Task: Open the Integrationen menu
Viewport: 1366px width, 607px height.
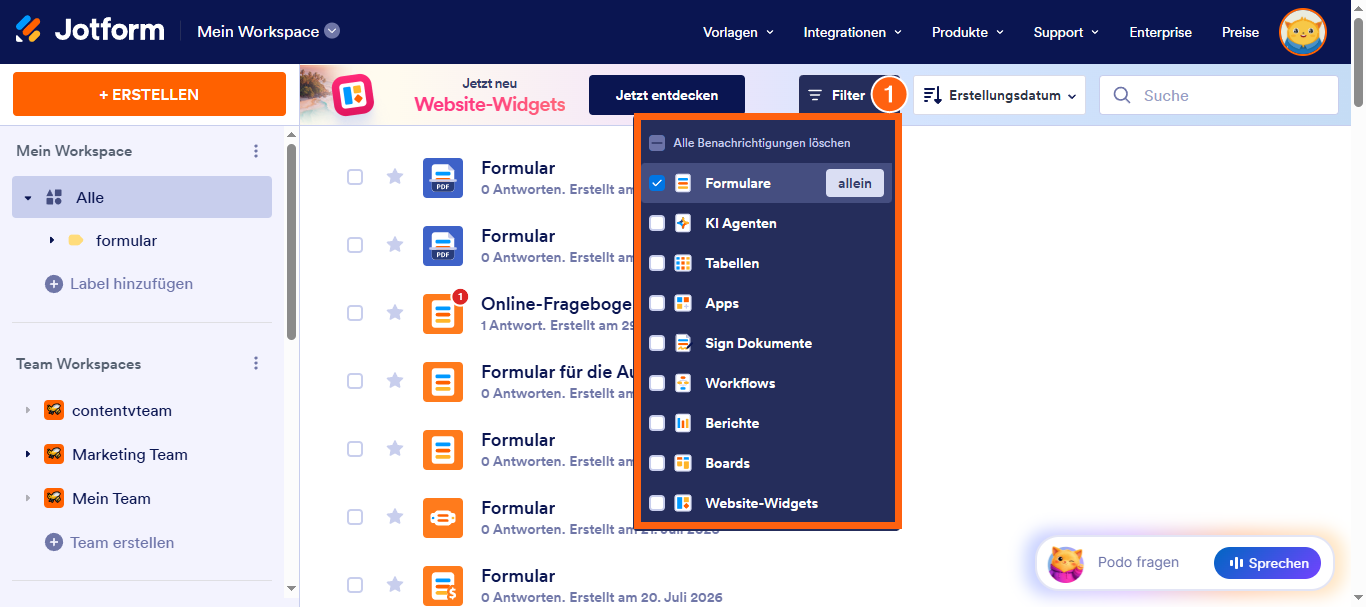Action: (853, 32)
